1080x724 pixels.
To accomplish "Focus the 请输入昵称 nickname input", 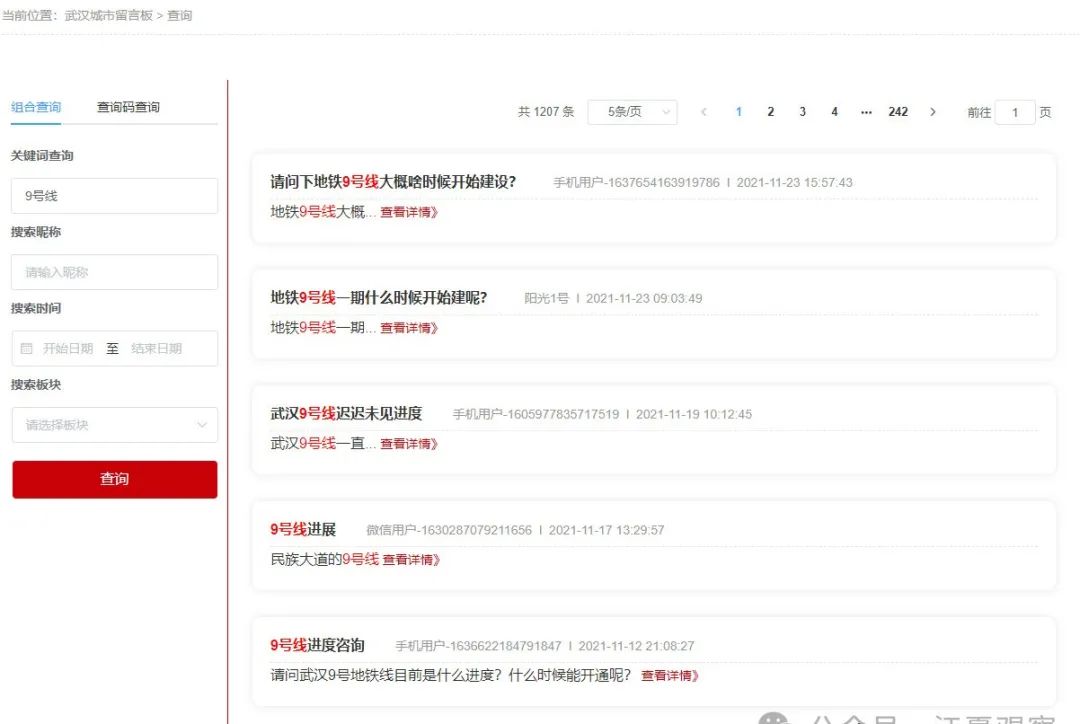I will click(114, 272).
